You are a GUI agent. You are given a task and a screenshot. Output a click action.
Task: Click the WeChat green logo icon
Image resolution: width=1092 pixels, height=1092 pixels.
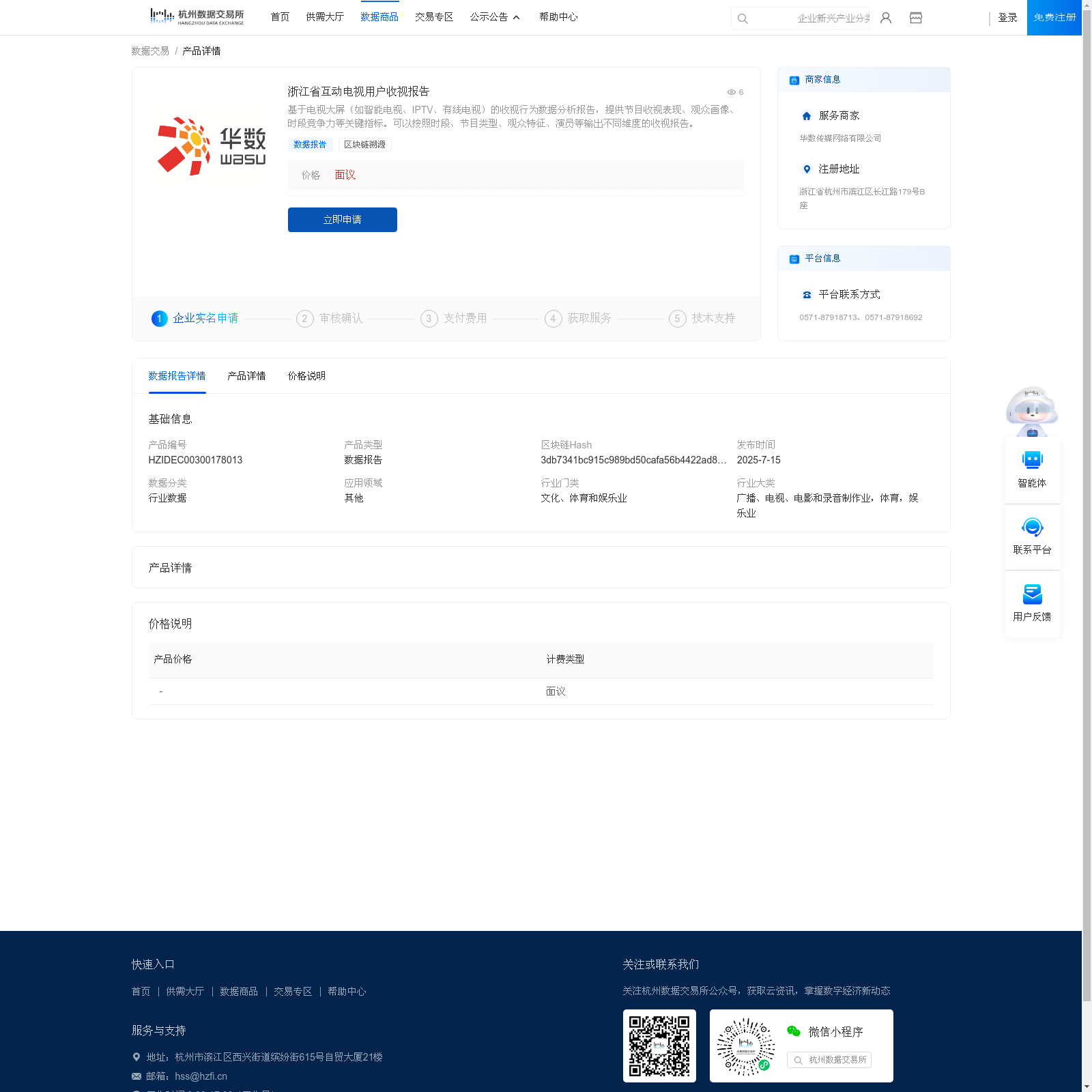click(x=793, y=1031)
